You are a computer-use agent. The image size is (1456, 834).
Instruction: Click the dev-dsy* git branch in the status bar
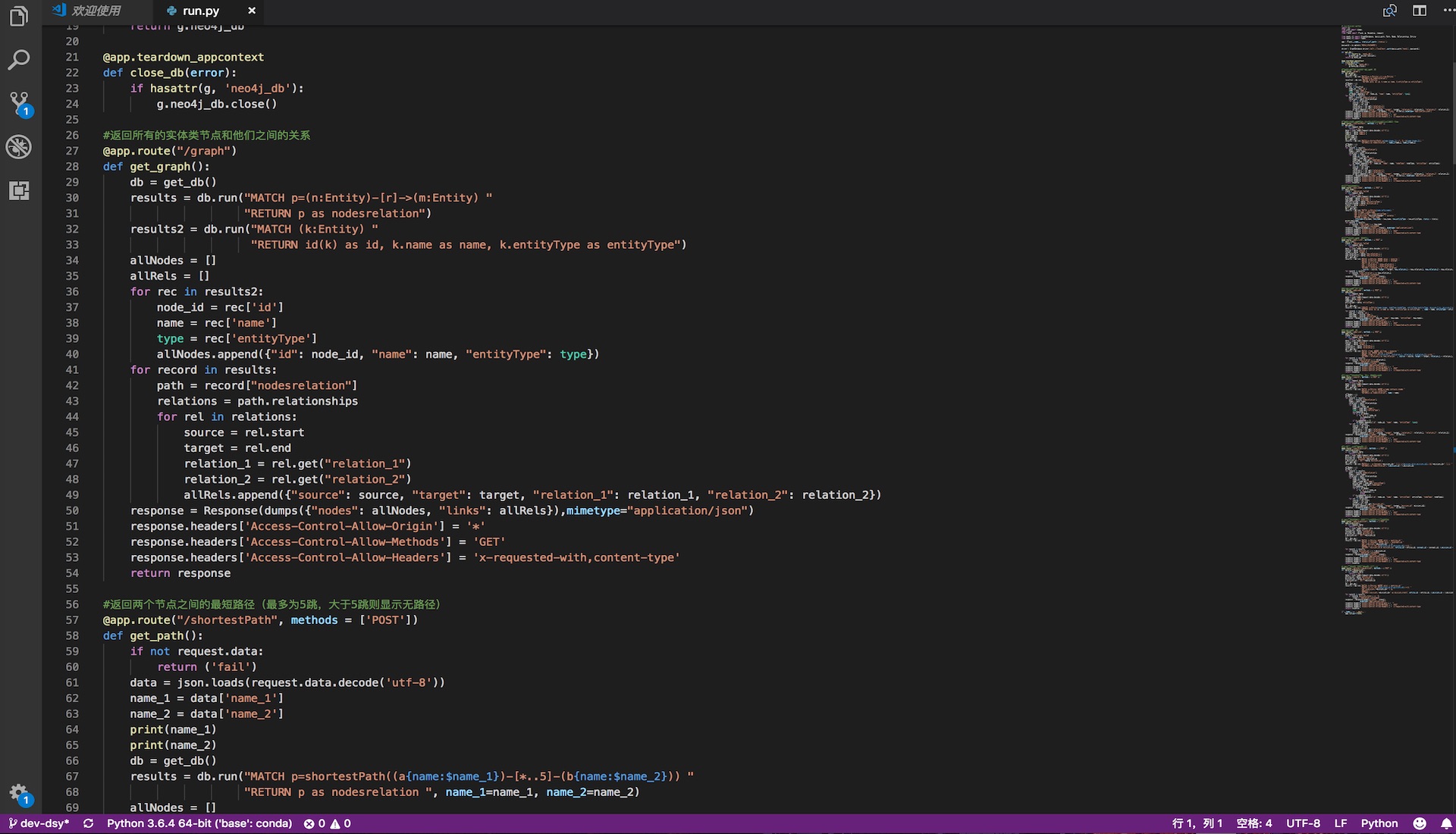coord(38,823)
